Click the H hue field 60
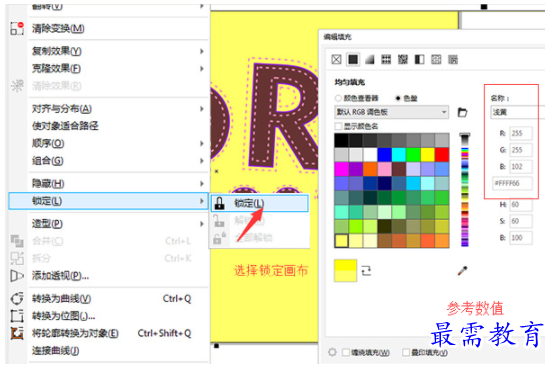The image size is (552, 366). coord(521,204)
